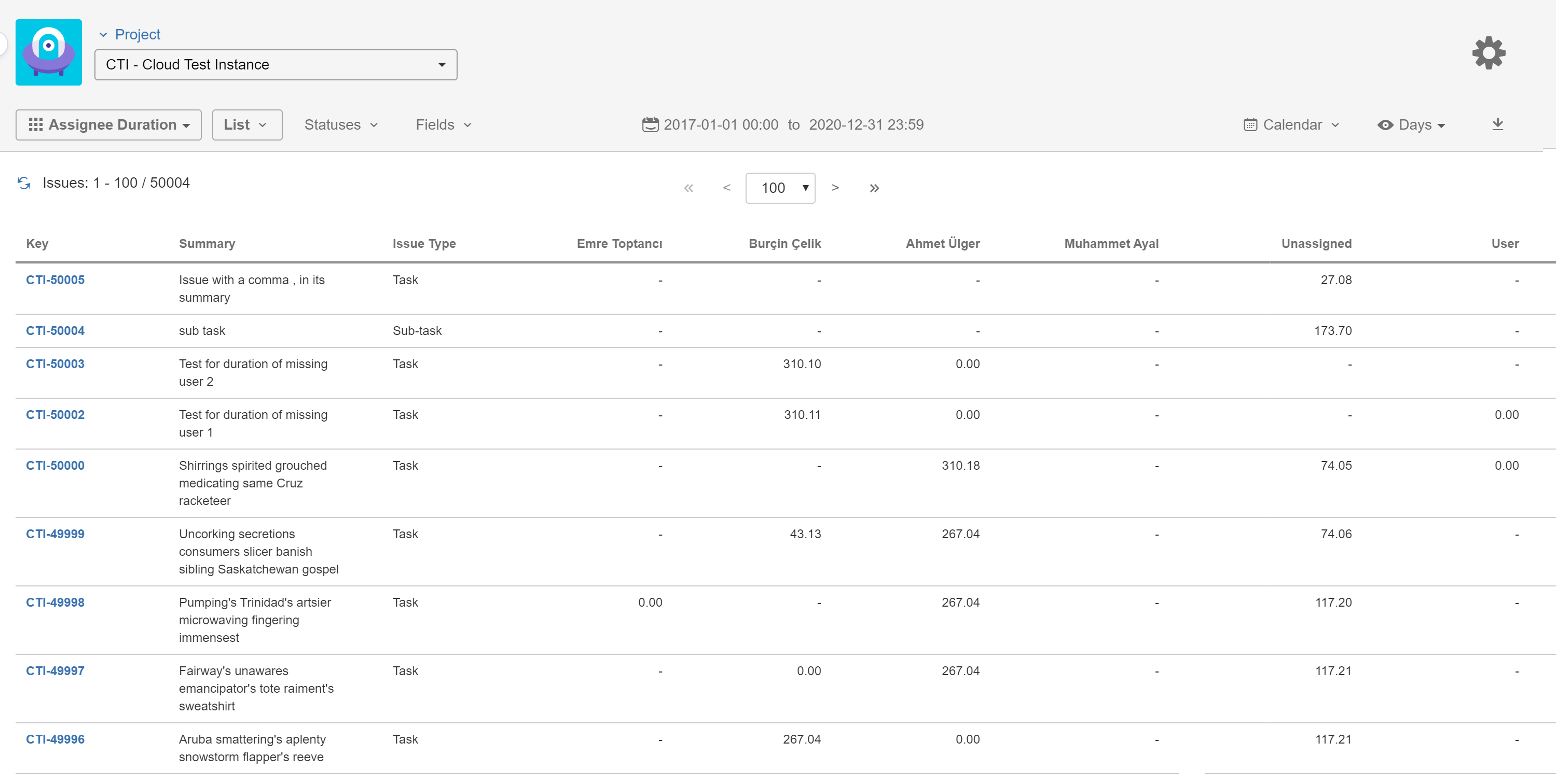The image size is (1556, 784).
Task: Open the Fields menu
Action: (x=443, y=125)
